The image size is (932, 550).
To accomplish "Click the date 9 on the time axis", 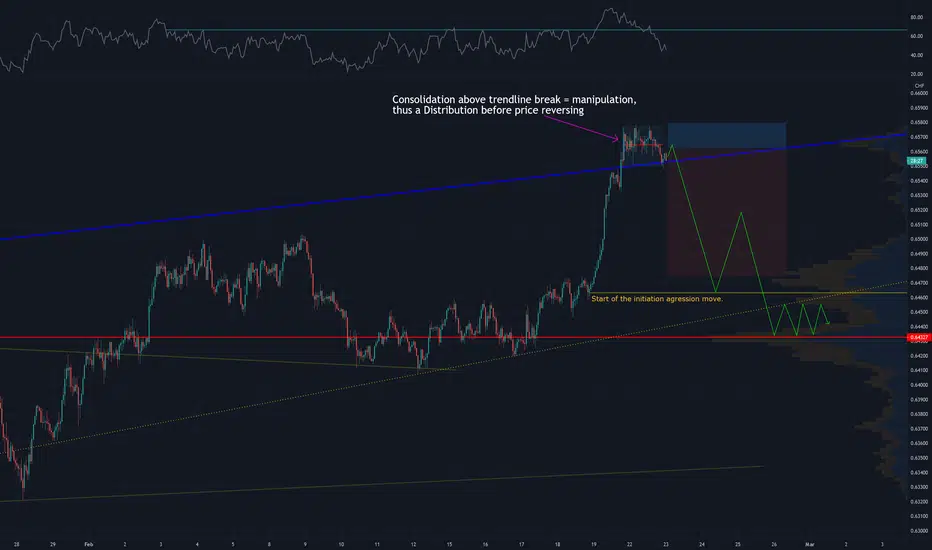I will [x=305, y=544].
